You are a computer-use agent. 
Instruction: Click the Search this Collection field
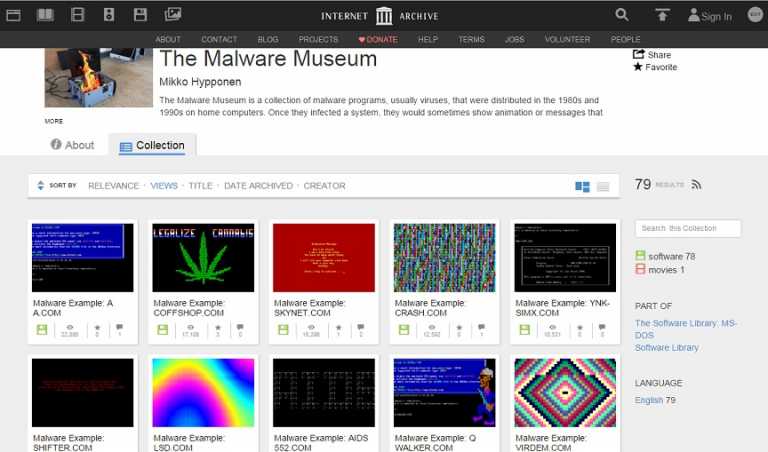click(x=688, y=228)
